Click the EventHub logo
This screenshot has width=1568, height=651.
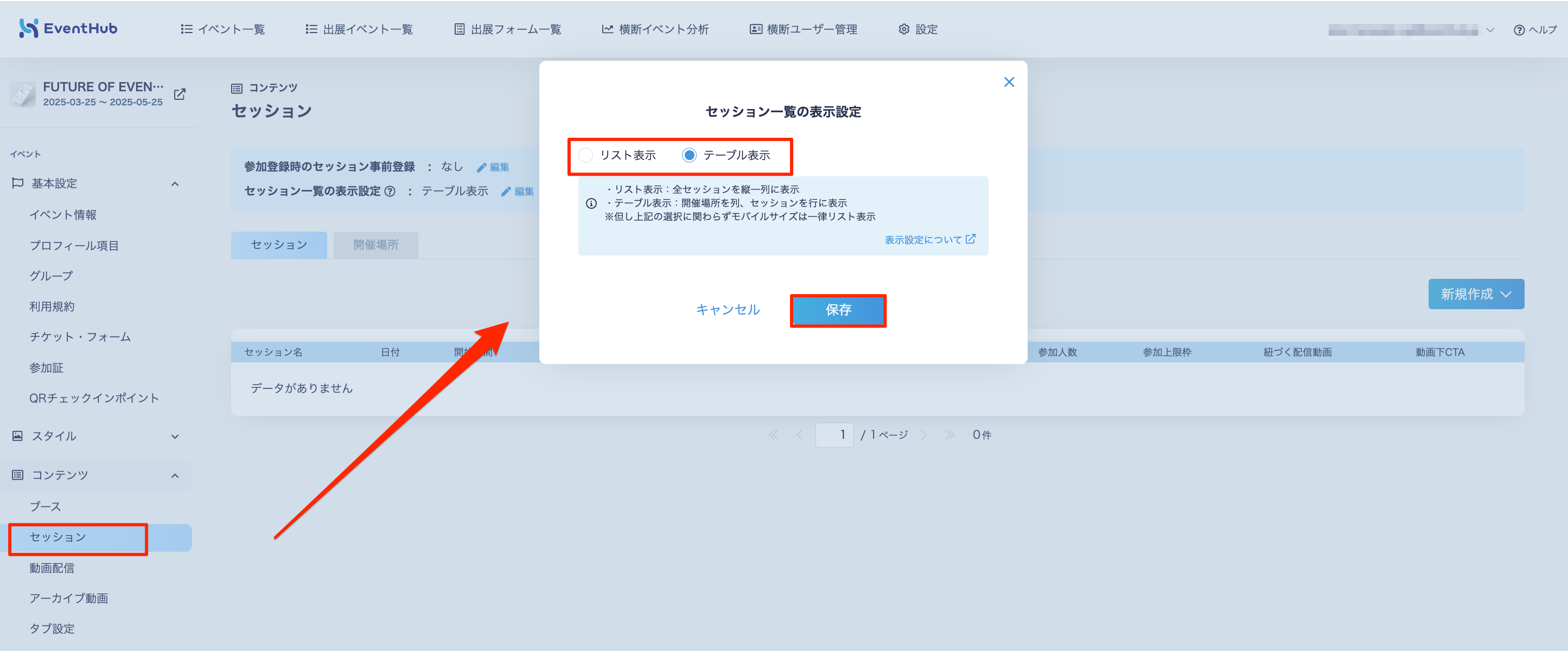(x=68, y=28)
